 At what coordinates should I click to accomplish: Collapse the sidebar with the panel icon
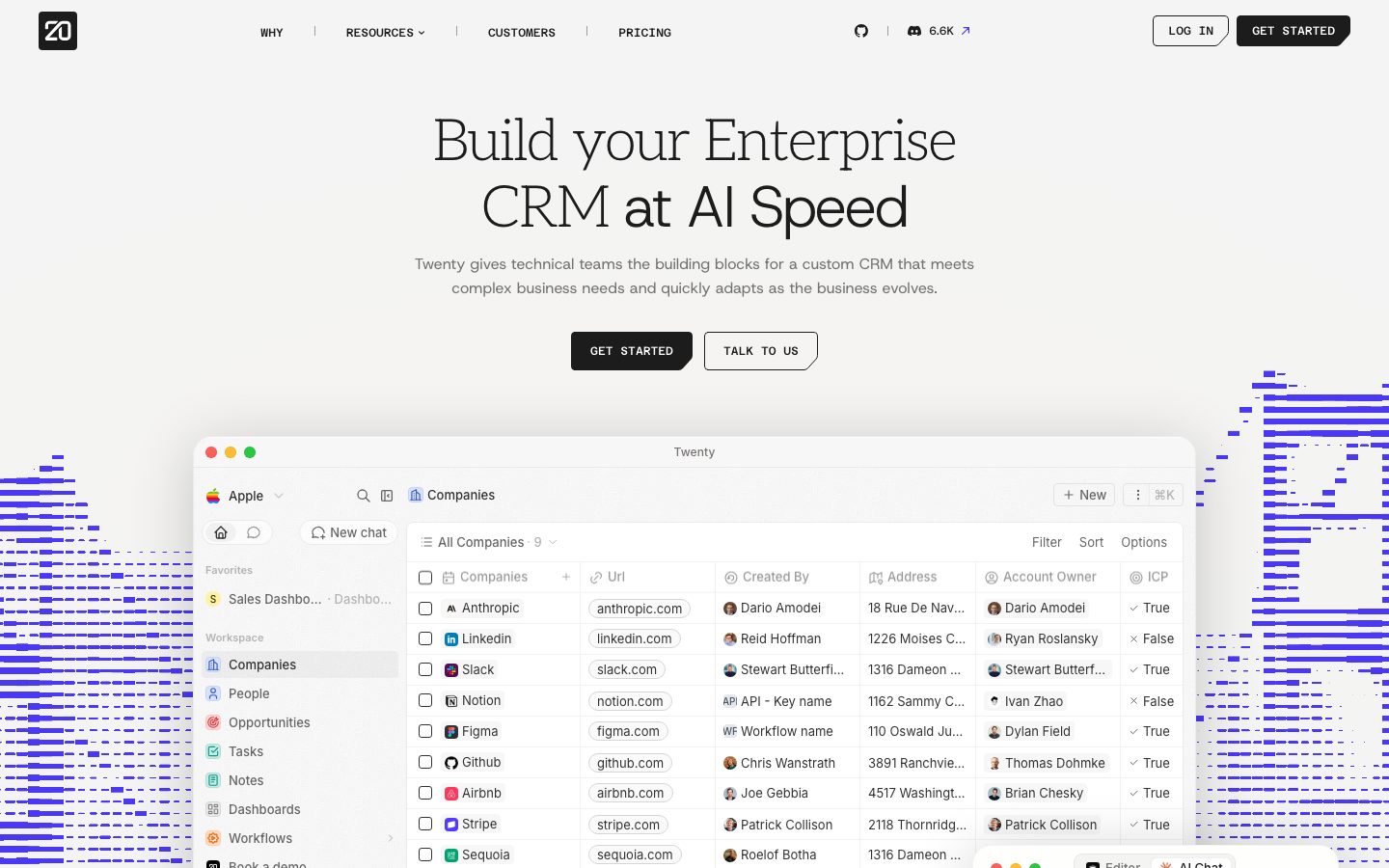pos(387,496)
